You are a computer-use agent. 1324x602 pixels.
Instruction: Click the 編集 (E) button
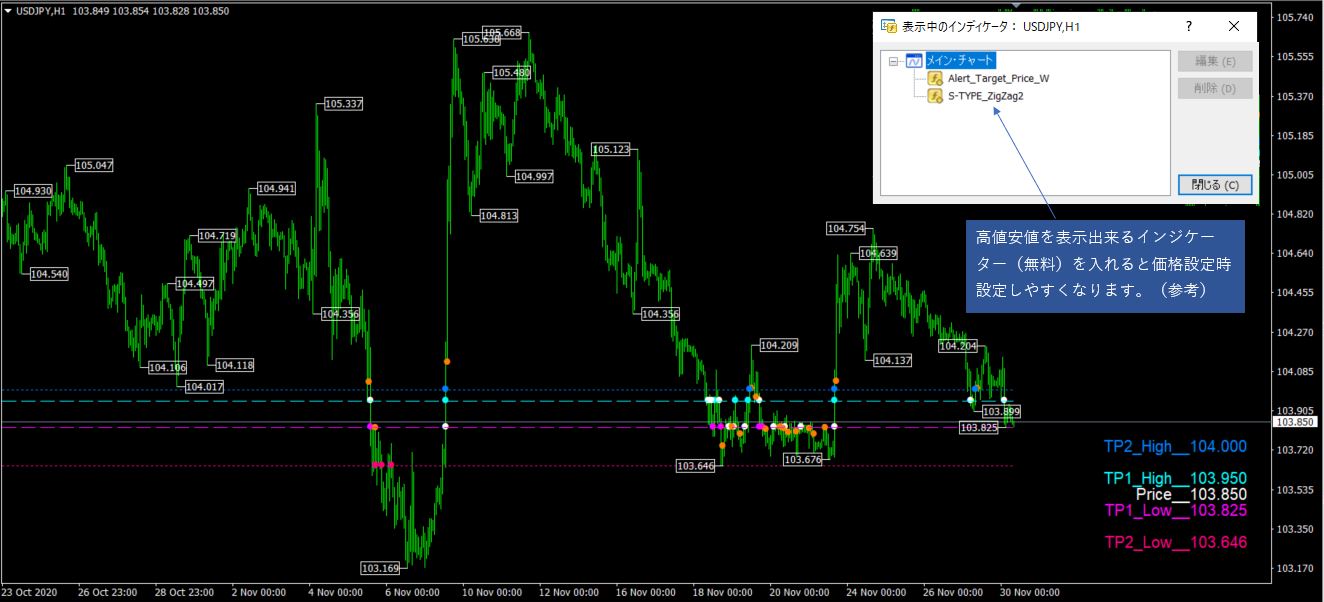click(1214, 62)
